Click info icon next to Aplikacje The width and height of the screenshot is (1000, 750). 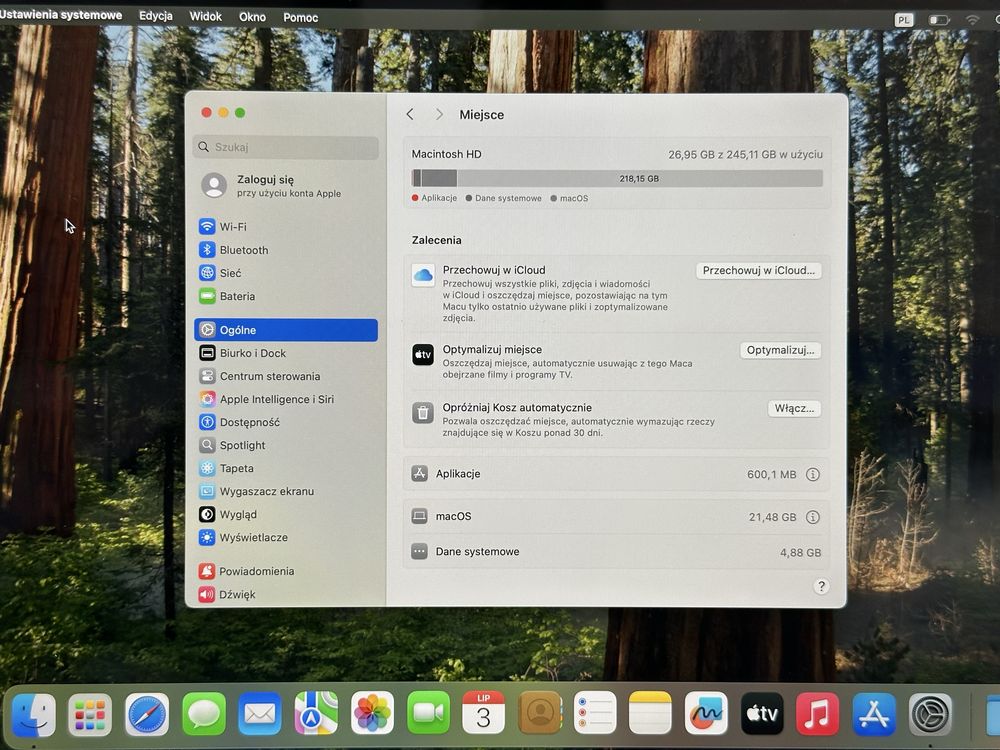(812, 474)
